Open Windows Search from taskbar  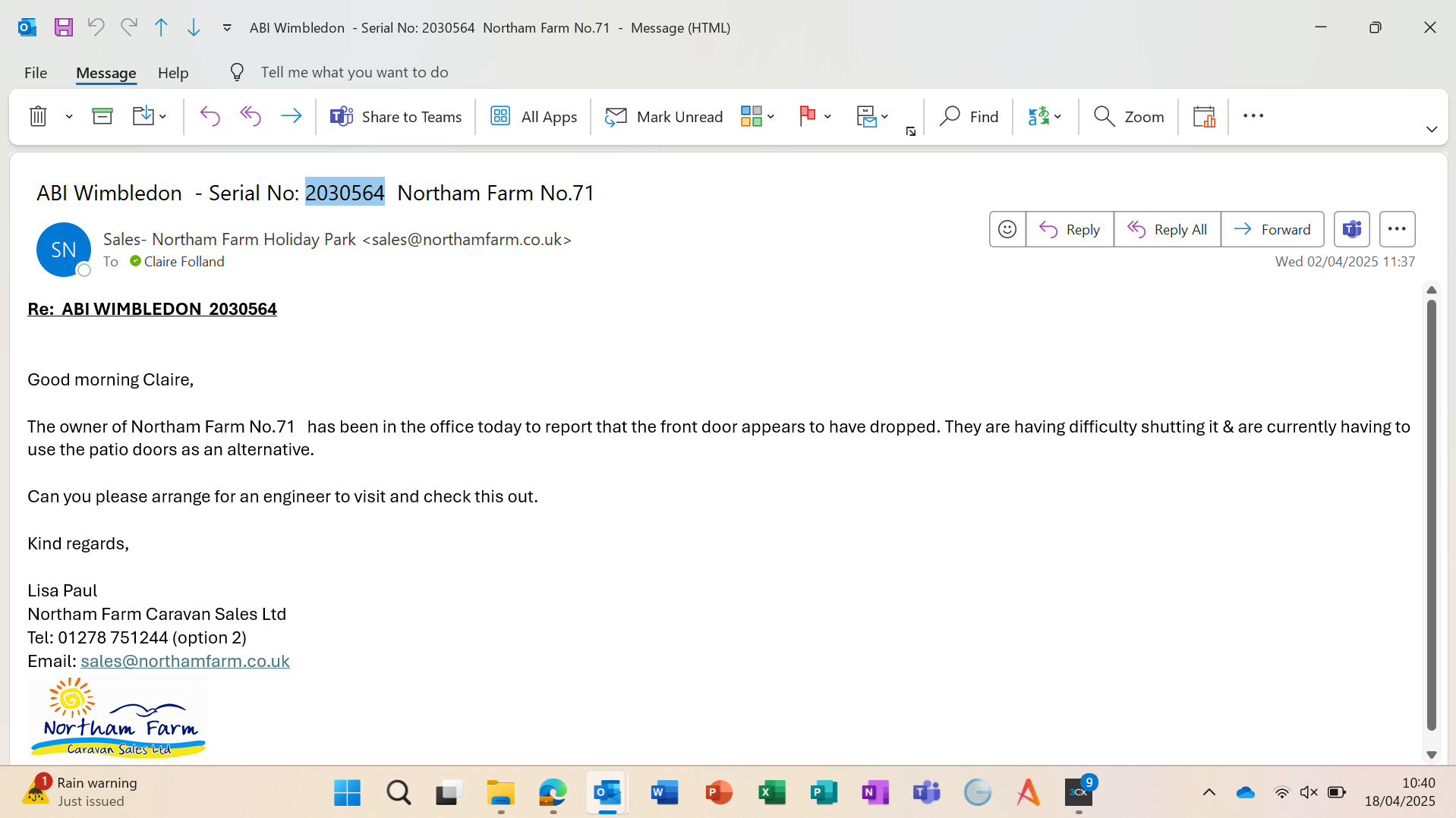399,793
